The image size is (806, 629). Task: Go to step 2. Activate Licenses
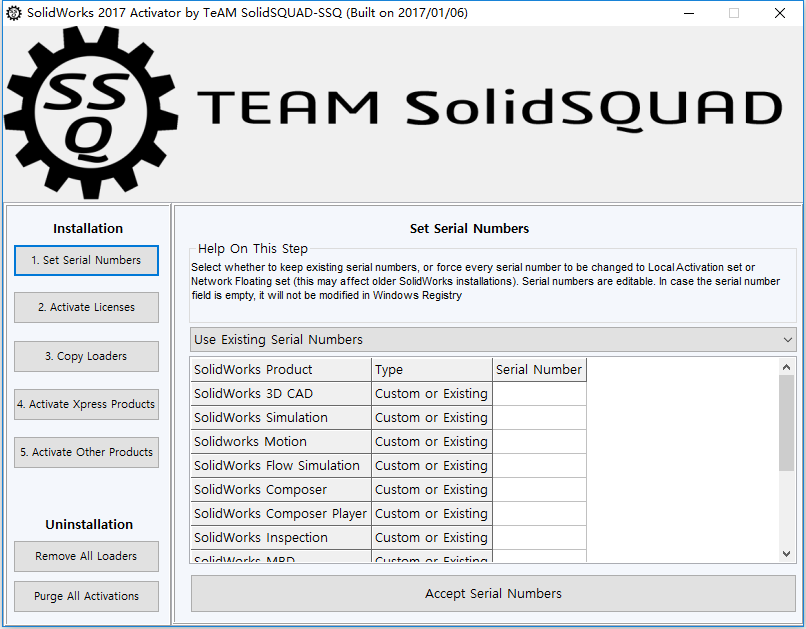(x=86, y=307)
